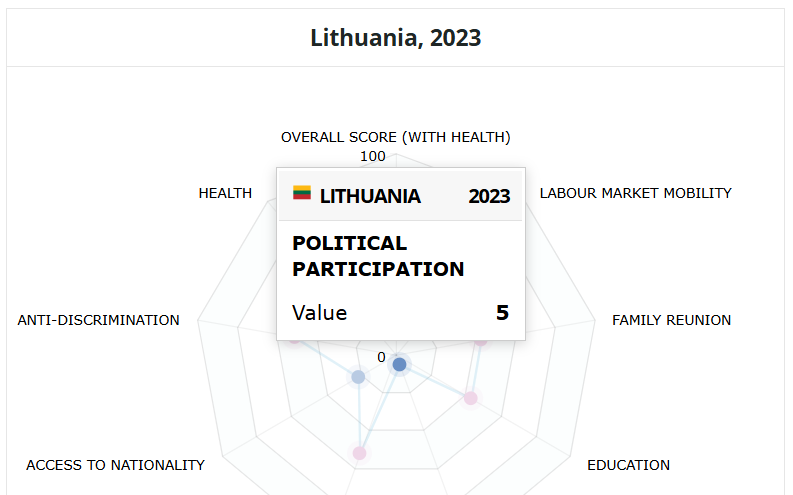Click pink point on Family Reunion axis
793x495 pixels.
pos(480,340)
